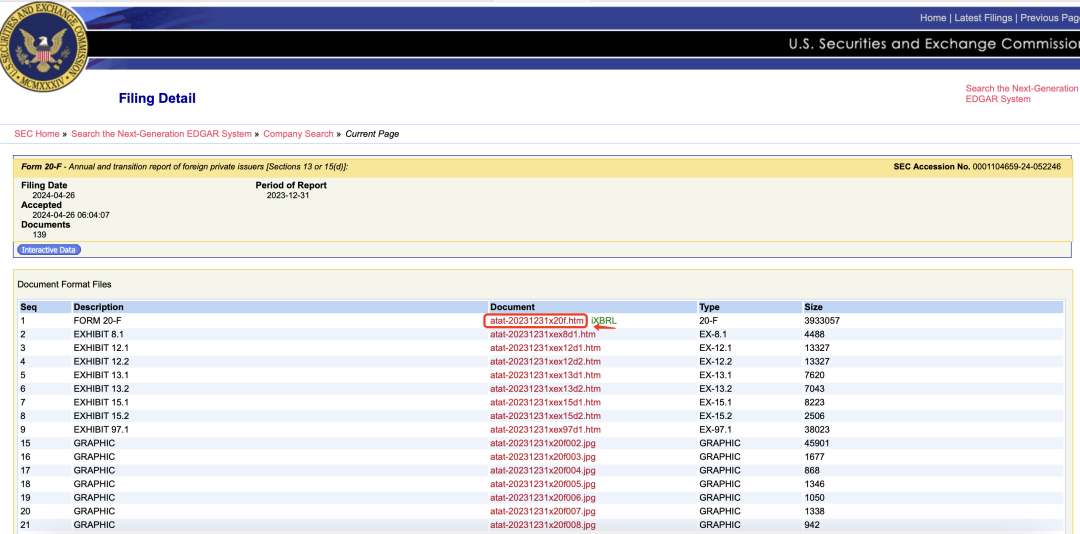
Task: Open atat-20231231xex12d2.htm exhibit file
Action: (x=545, y=362)
